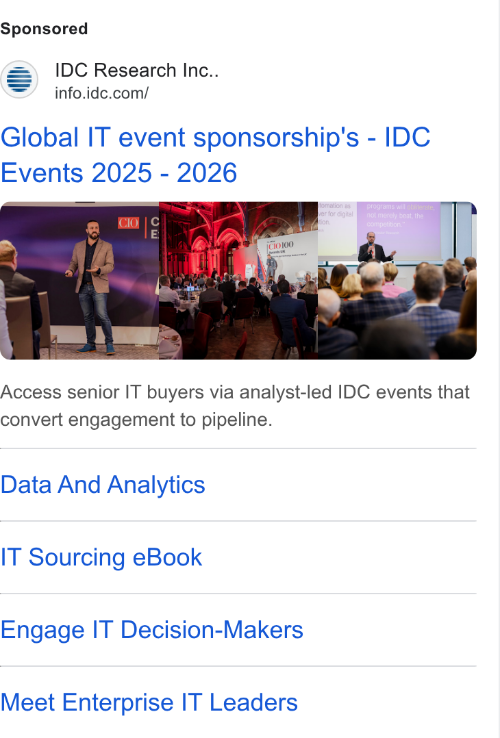Open the Data And Analytics sitelink
The height and width of the screenshot is (738, 500).
point(103,485)
